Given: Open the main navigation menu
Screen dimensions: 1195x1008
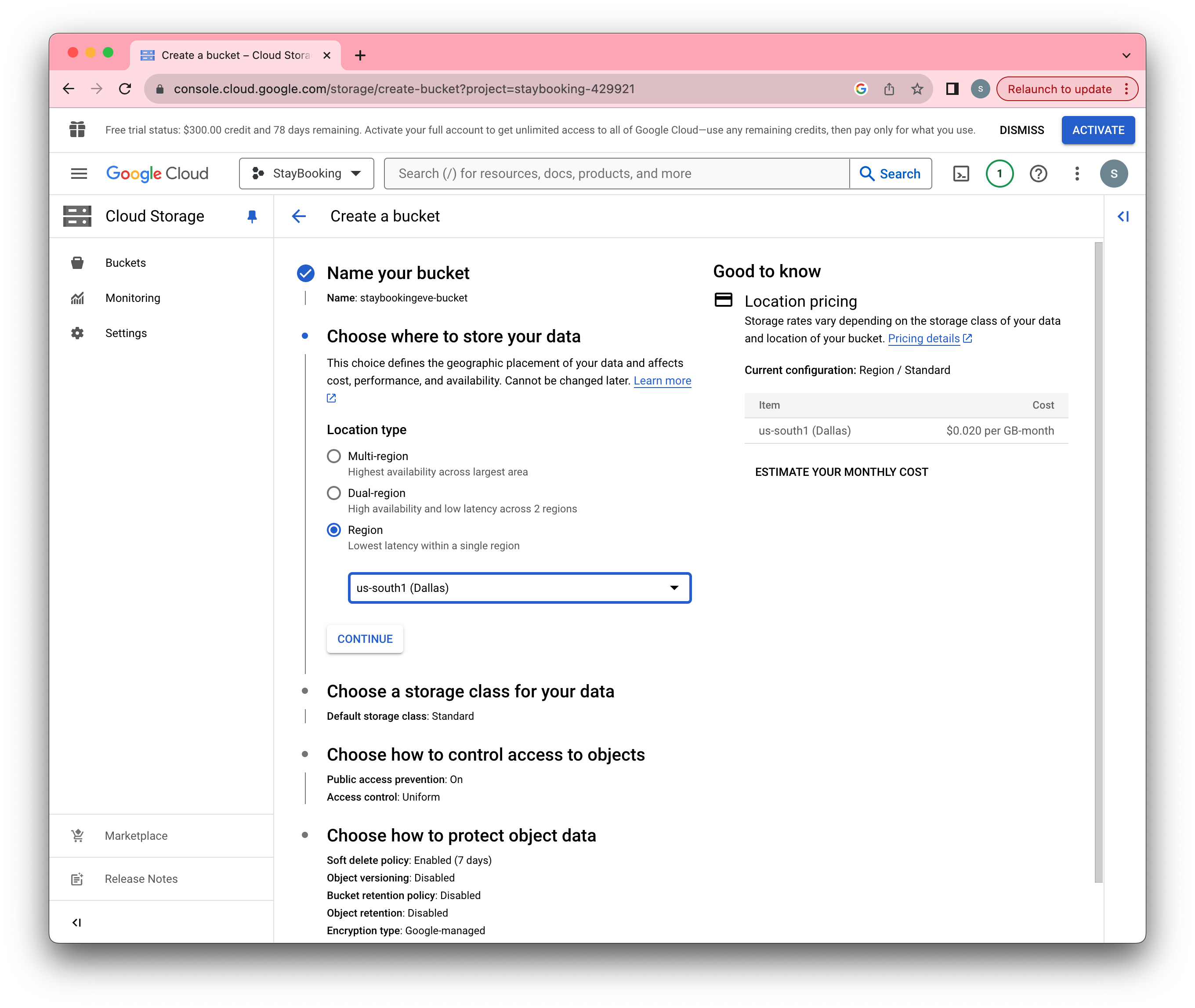Looking at the screenshot, I should coord(79,173).
